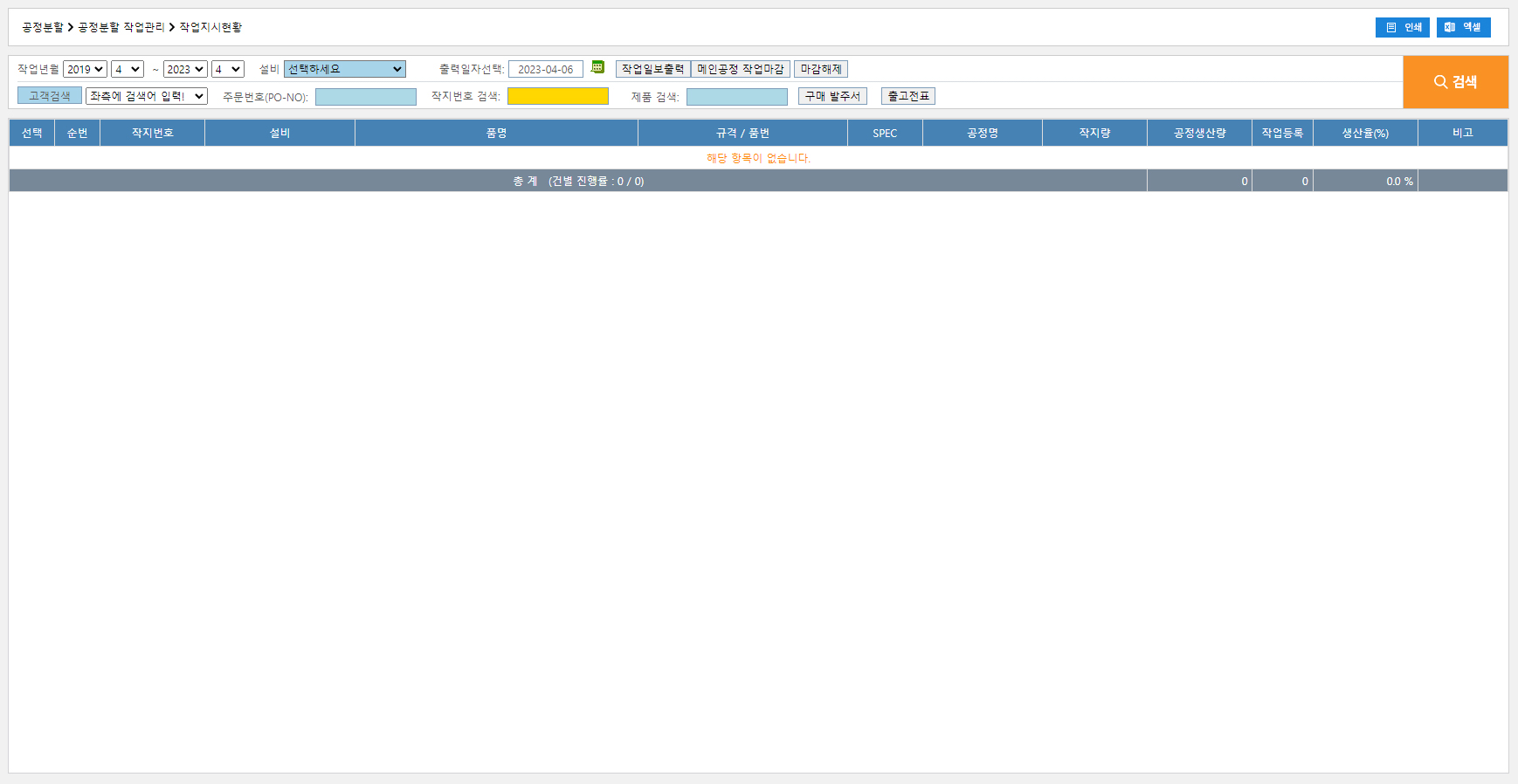Click the 주문번호(PO-NO) input field
This screenshot has width=1518, height=784.
tap(365, 97)
